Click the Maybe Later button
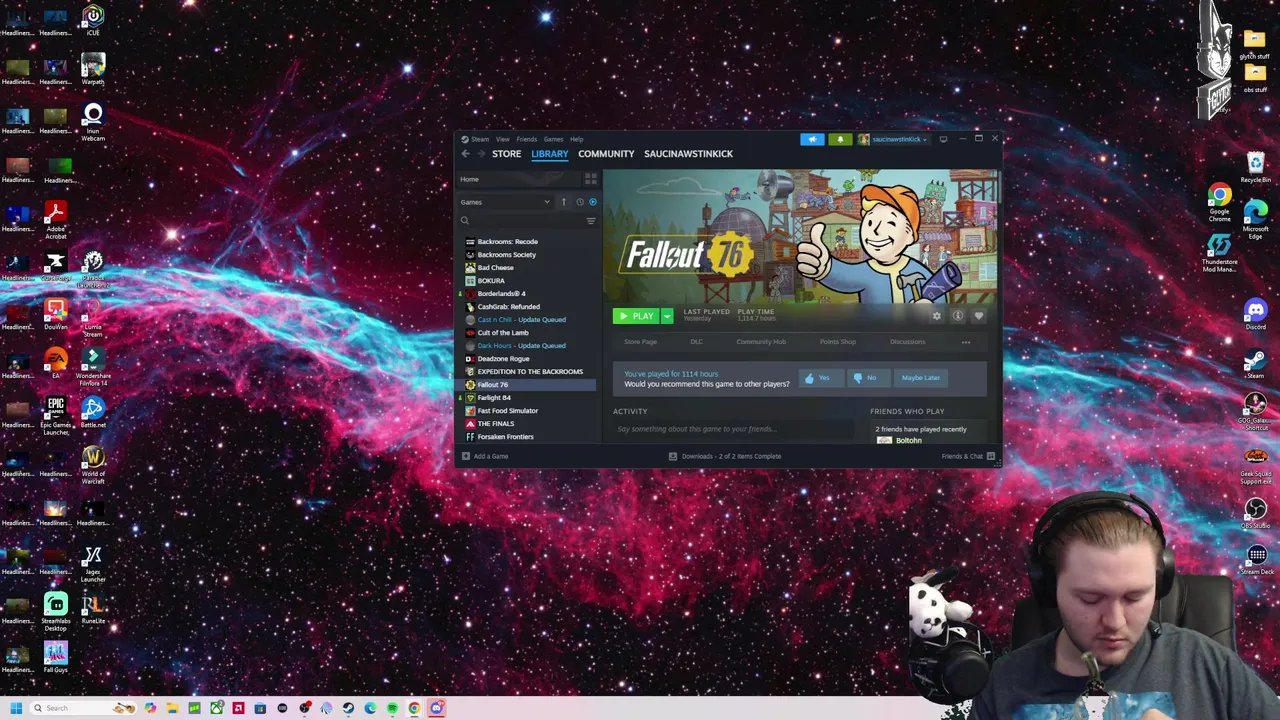 [x=920, y=378]
